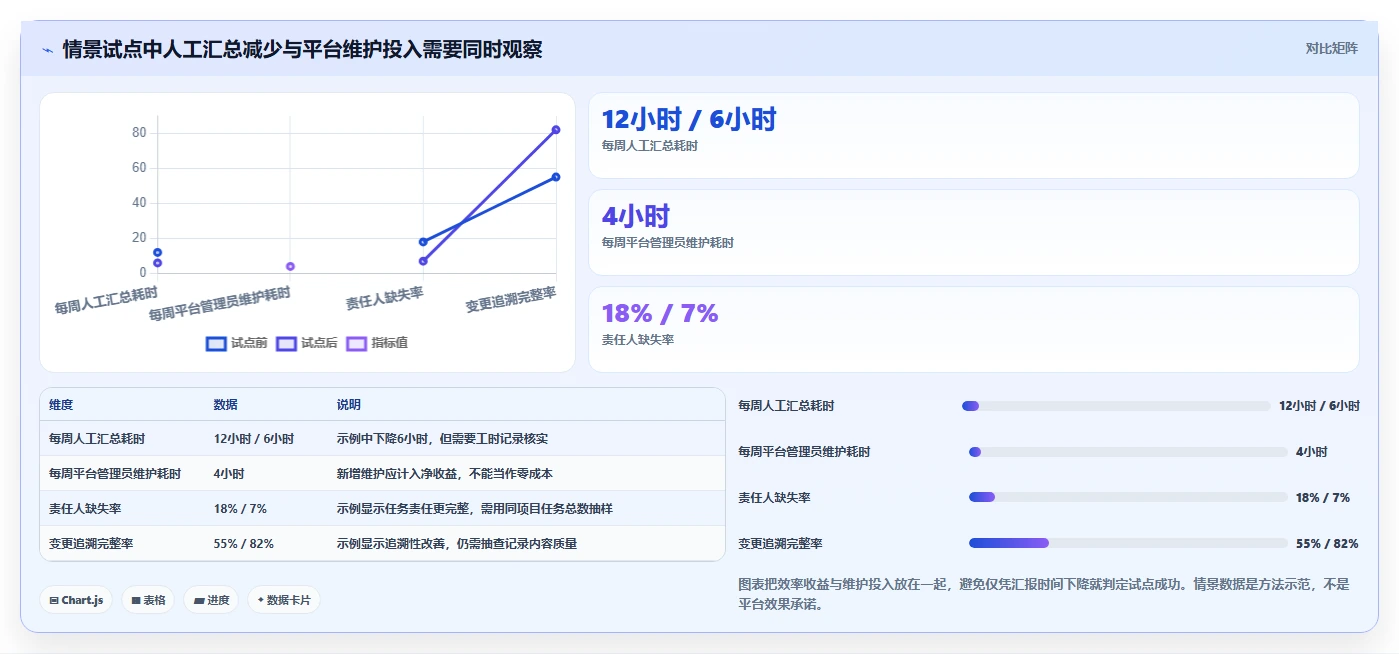Screen dimensions: 1399x654
Task: Select text 示例显示任务责任更完整，需用同项目任务总数抽样
Action: click(x=475, y=509)
